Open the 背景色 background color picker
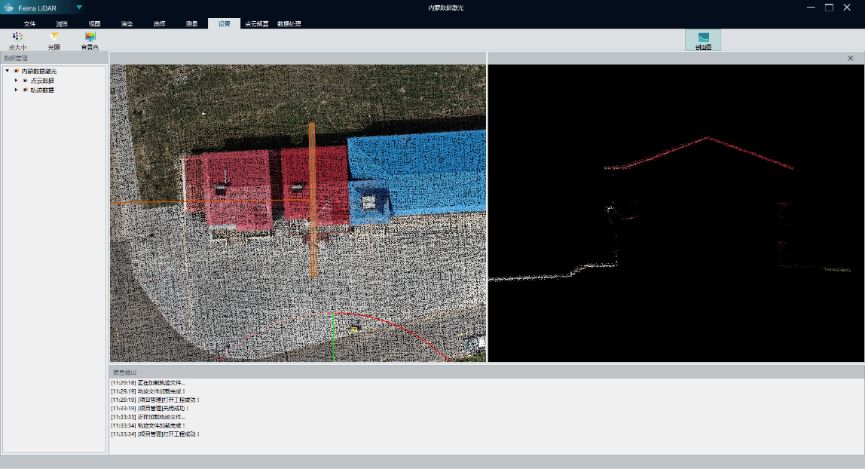 coord(90,39)
